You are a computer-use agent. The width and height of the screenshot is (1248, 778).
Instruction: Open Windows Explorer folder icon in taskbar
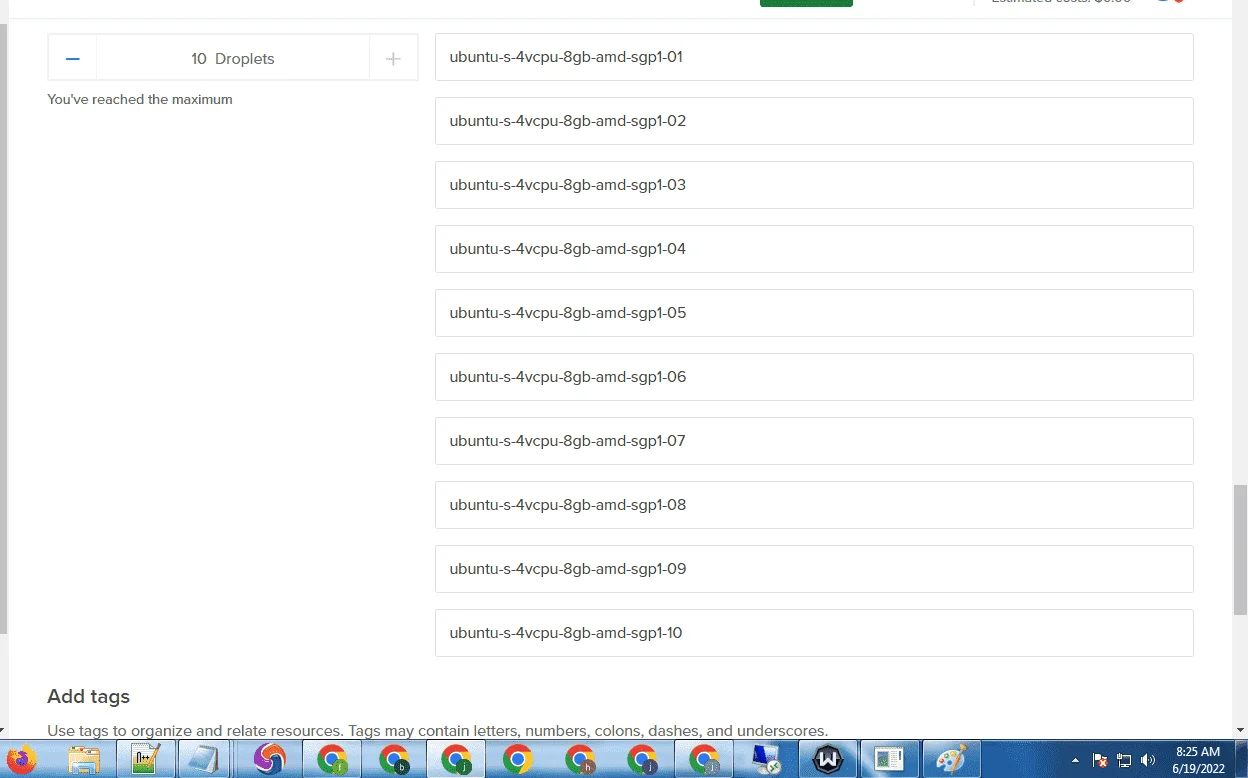tap(84, 760)
